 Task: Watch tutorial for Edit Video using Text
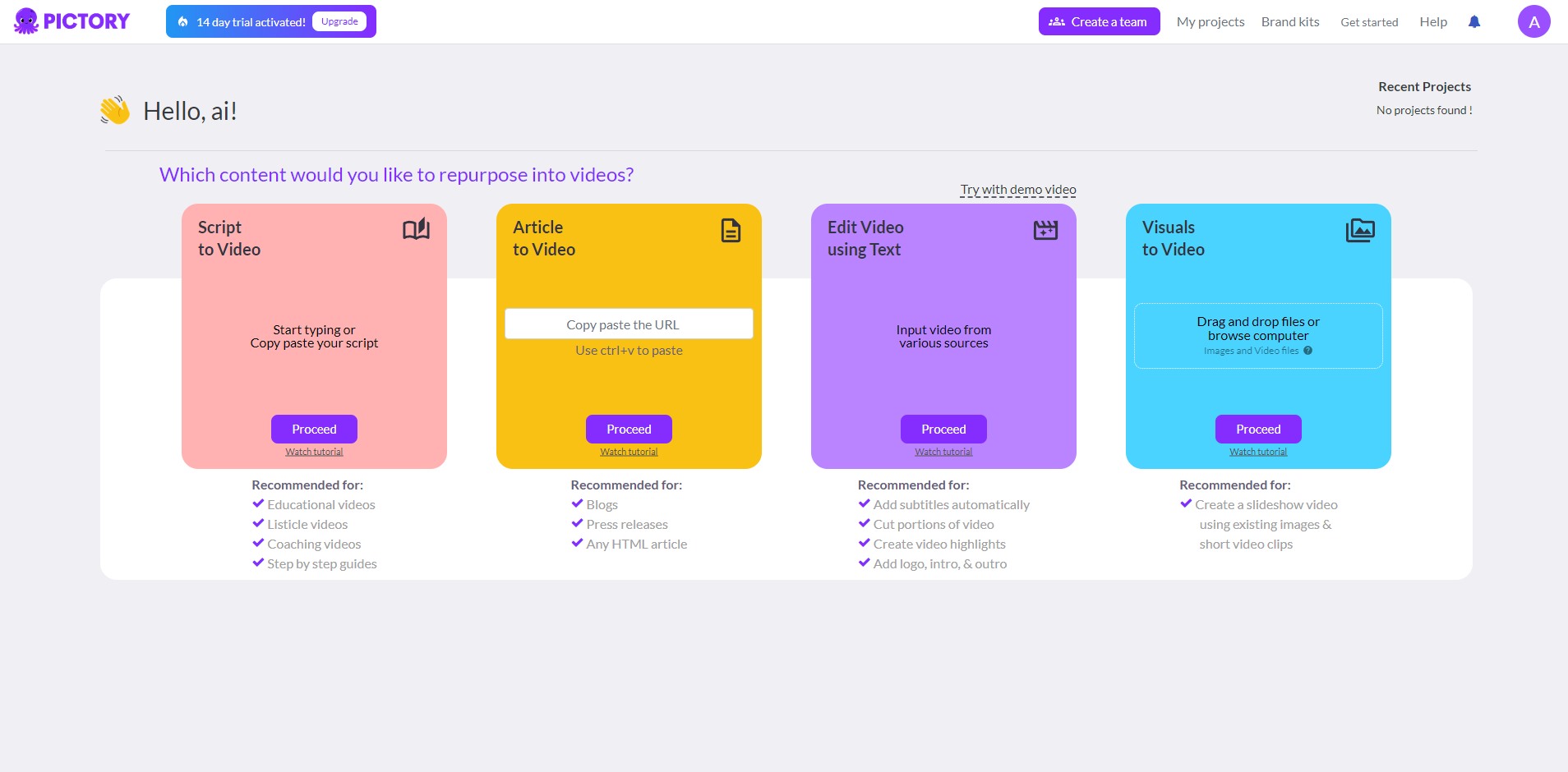[943, 452]
